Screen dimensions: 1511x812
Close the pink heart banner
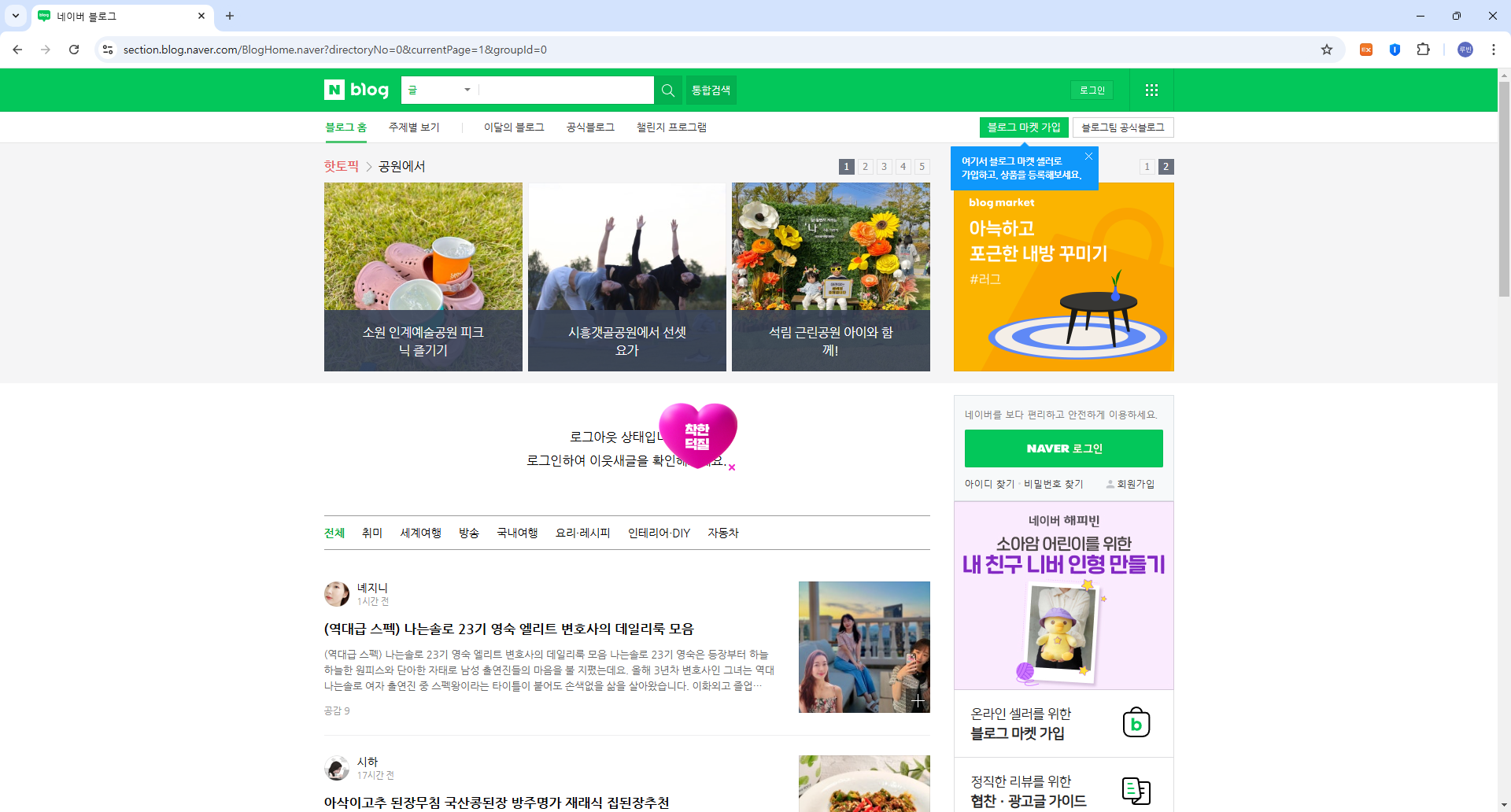[x=732, y=467]
